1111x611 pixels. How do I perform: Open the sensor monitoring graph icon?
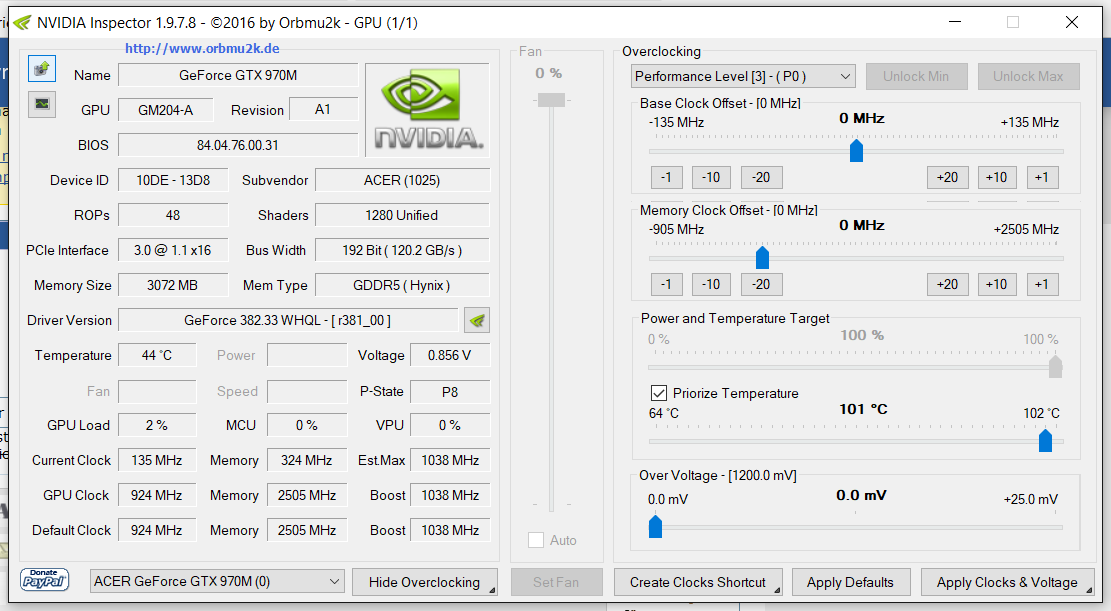tap(42, 103)
